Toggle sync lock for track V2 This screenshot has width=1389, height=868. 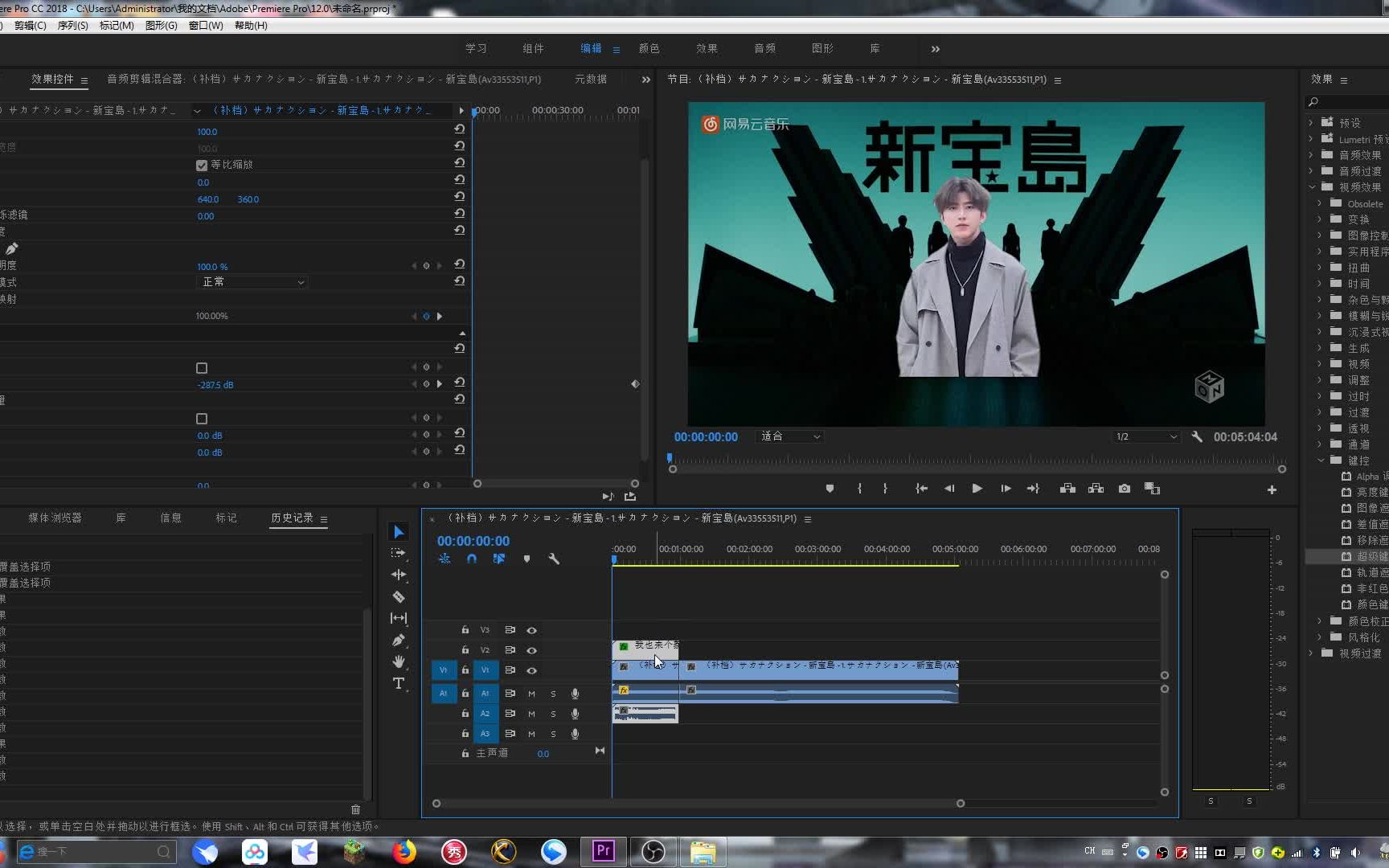(510, 650)
